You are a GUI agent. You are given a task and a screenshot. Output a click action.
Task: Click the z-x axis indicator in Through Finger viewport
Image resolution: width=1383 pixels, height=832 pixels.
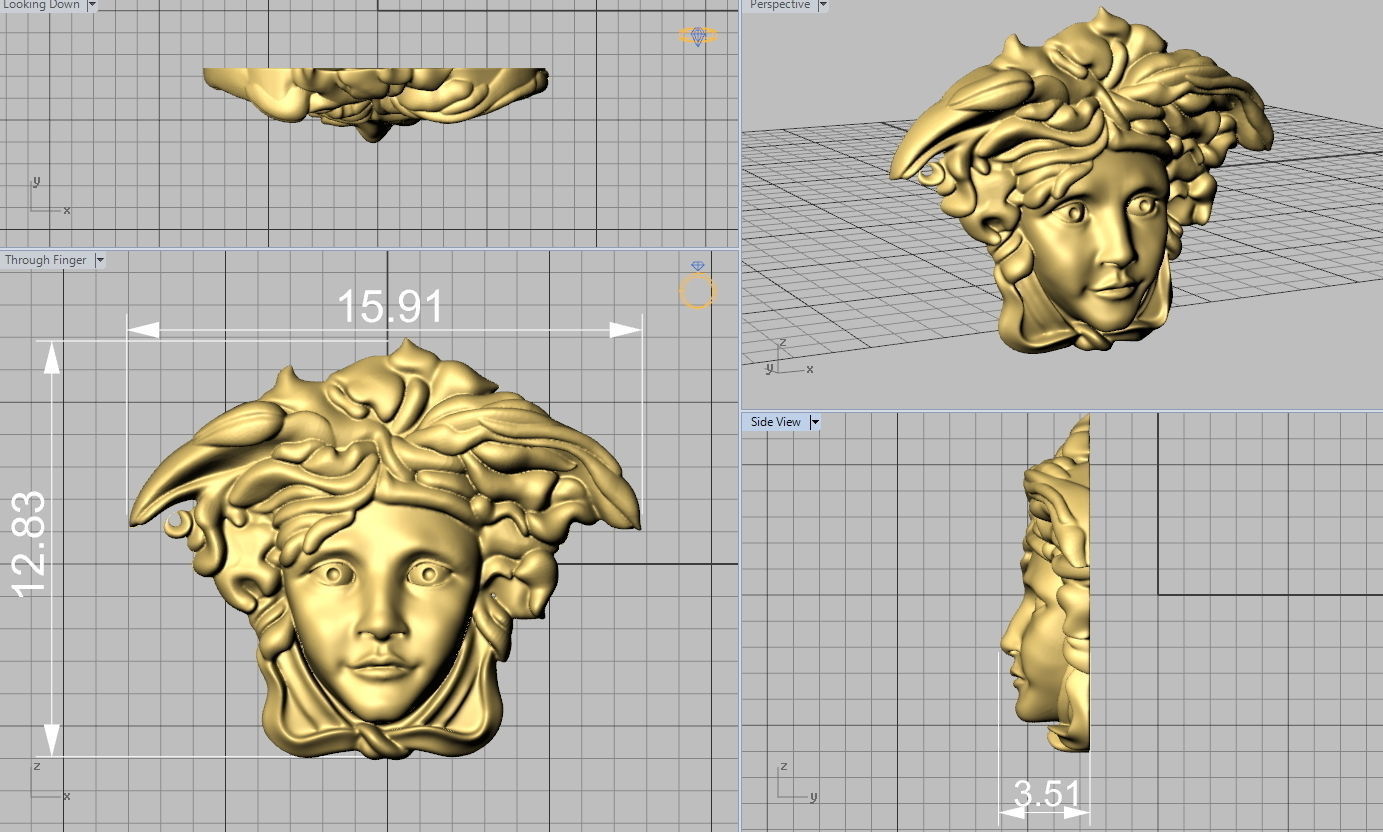click(50, 781)
